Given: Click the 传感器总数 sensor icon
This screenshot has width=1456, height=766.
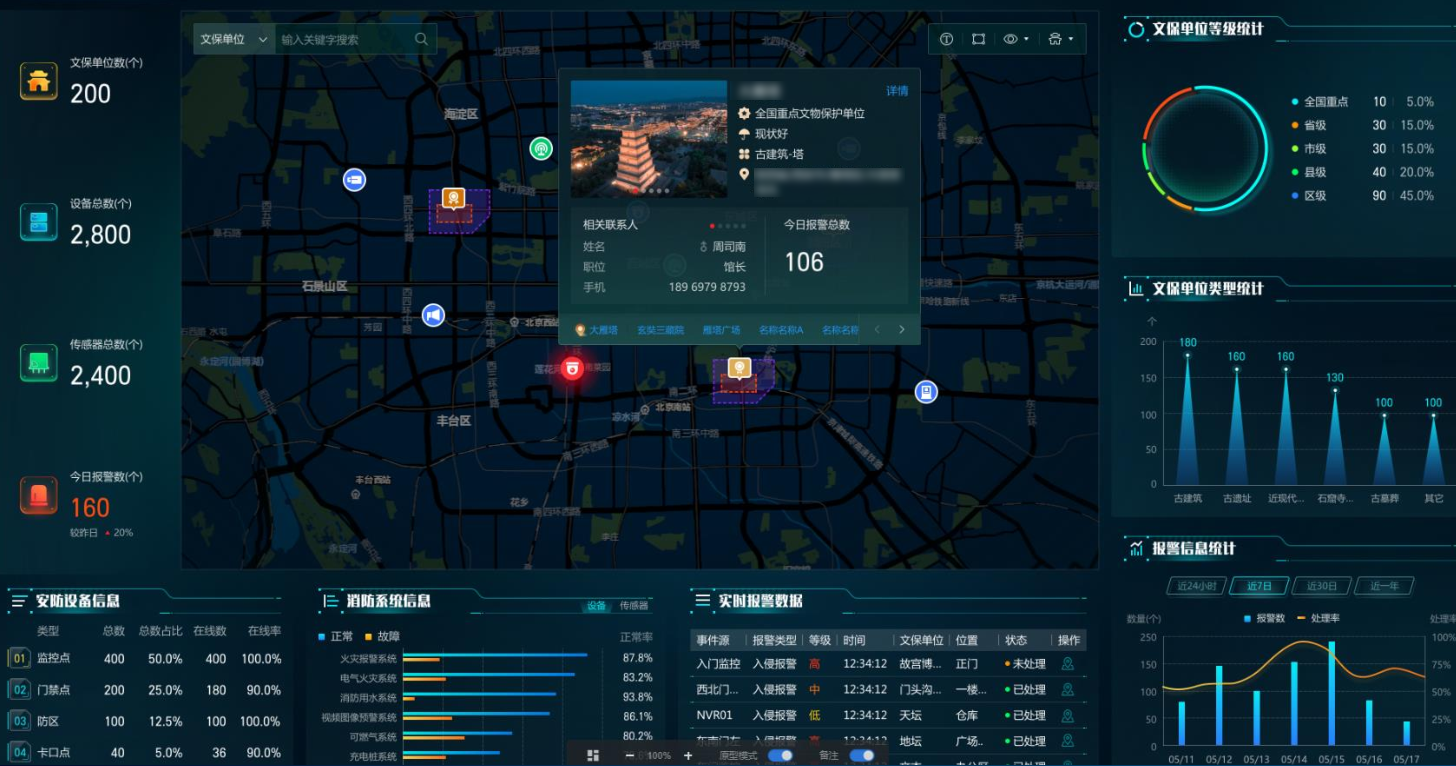Looking at the screenshot, I should click(x=38, y=362).
